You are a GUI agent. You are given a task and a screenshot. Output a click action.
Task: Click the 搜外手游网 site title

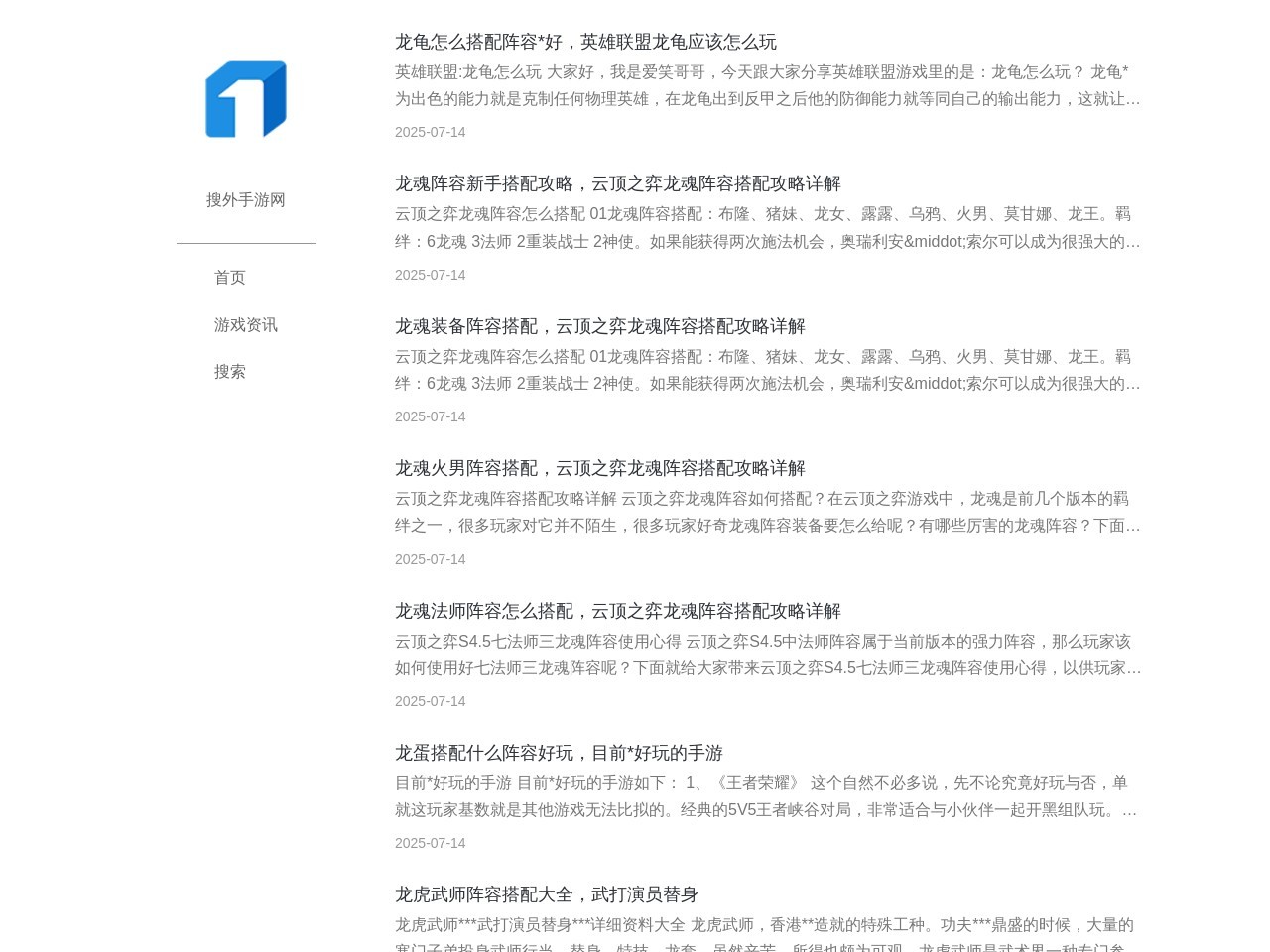pyautogui.click(x=245, y=200)
